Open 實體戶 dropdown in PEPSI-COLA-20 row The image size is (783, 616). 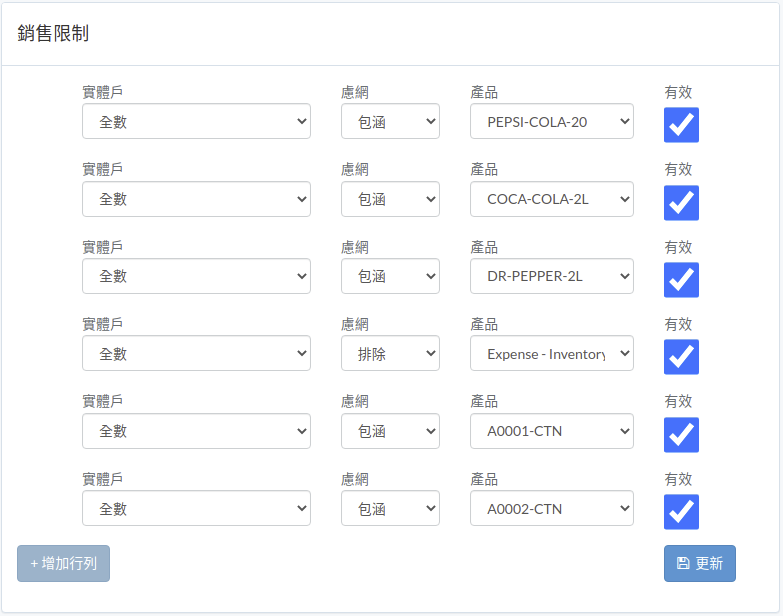coord(196,121)
